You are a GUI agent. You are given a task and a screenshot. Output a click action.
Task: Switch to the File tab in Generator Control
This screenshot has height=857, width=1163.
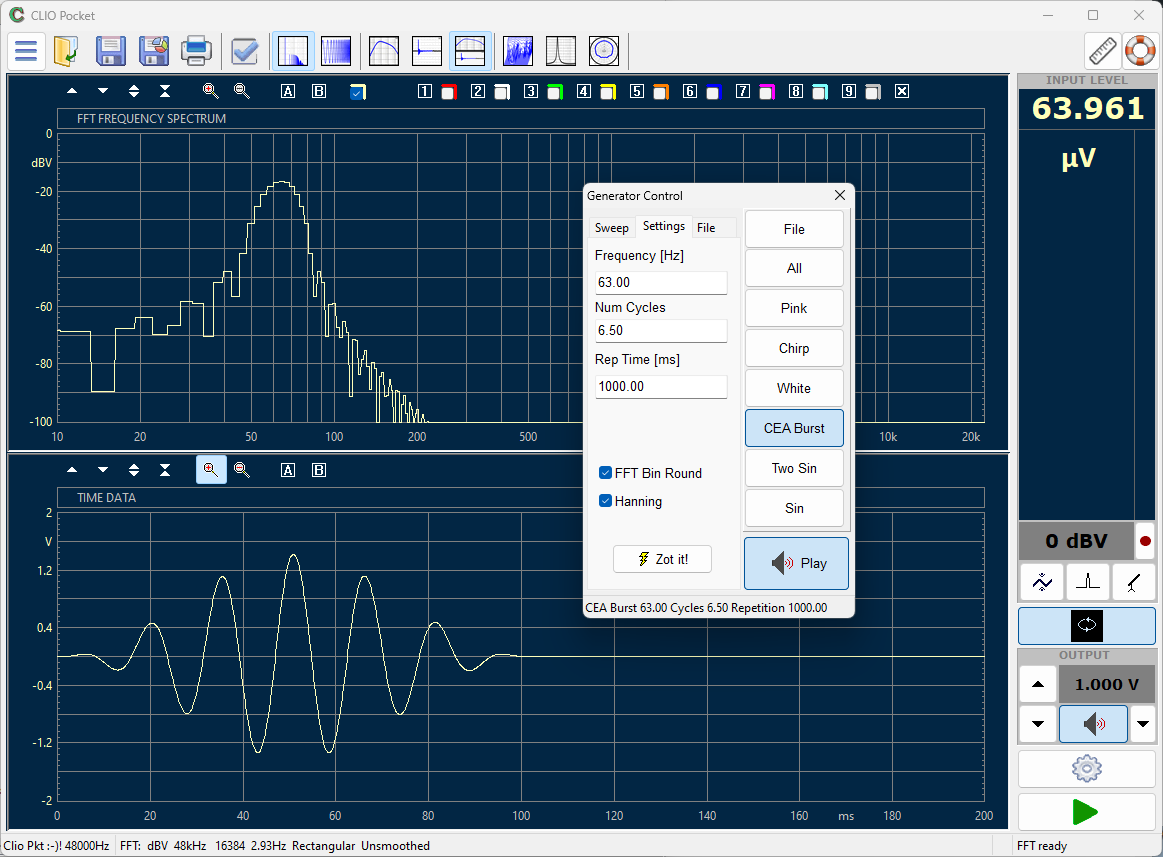706,228
